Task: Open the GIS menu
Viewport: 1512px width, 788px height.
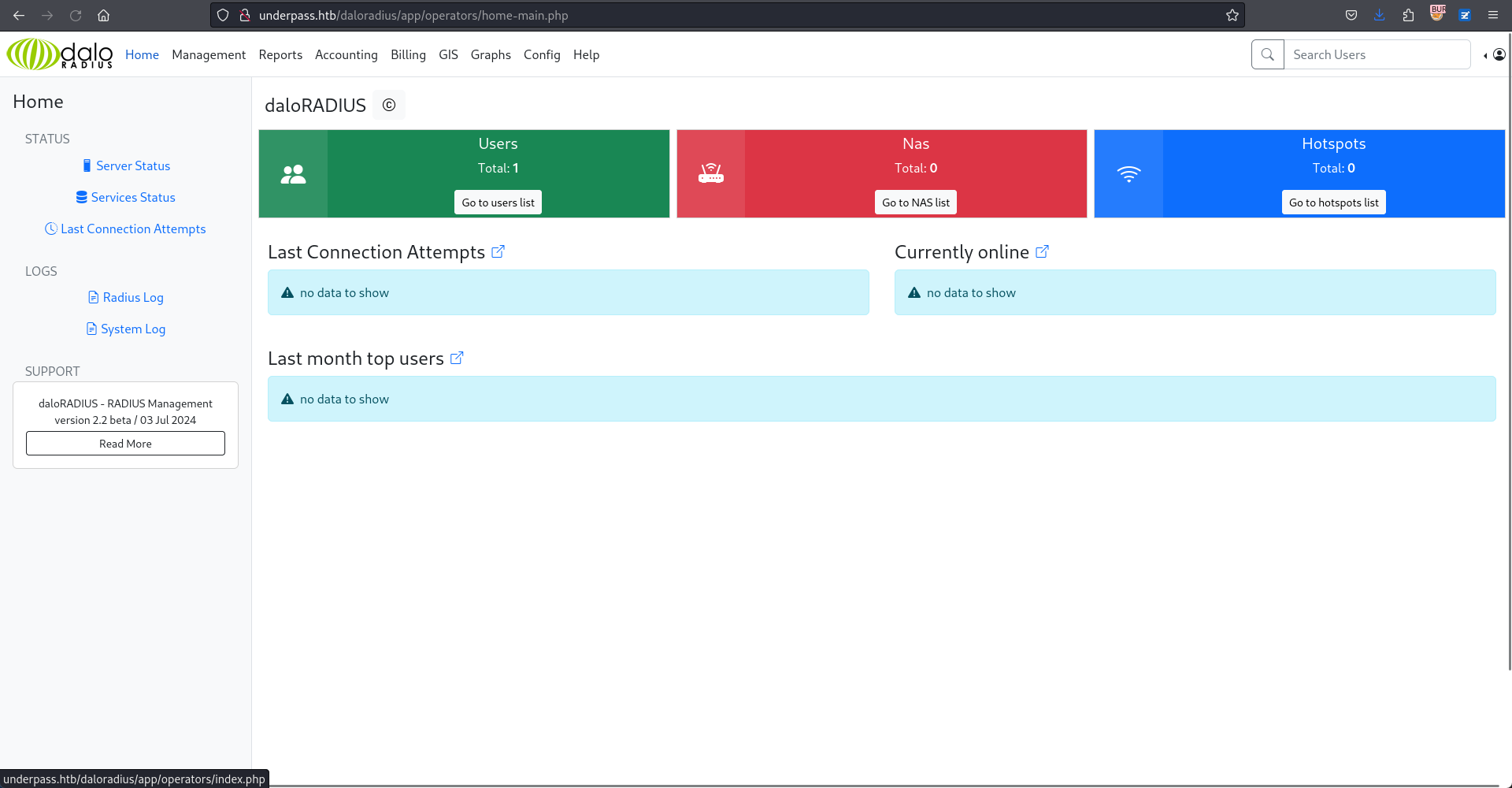Action: 448,54
